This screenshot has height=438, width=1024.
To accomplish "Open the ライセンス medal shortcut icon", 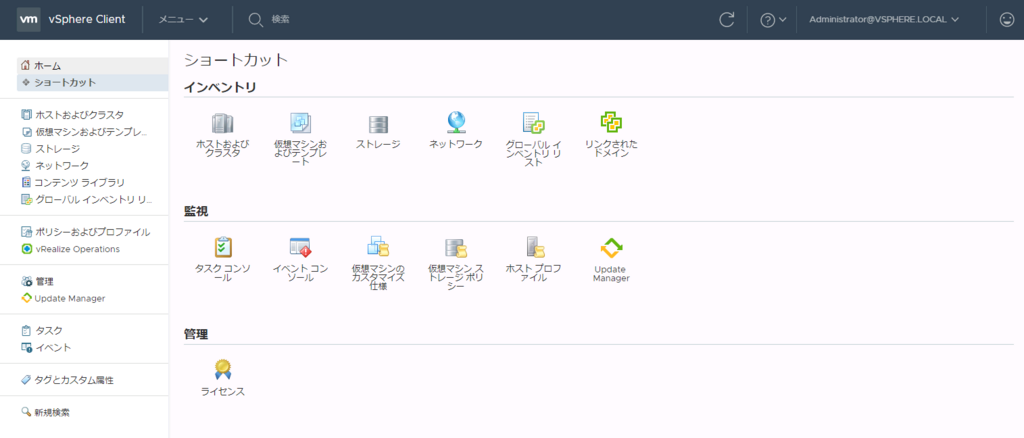I will coord(223,369).
